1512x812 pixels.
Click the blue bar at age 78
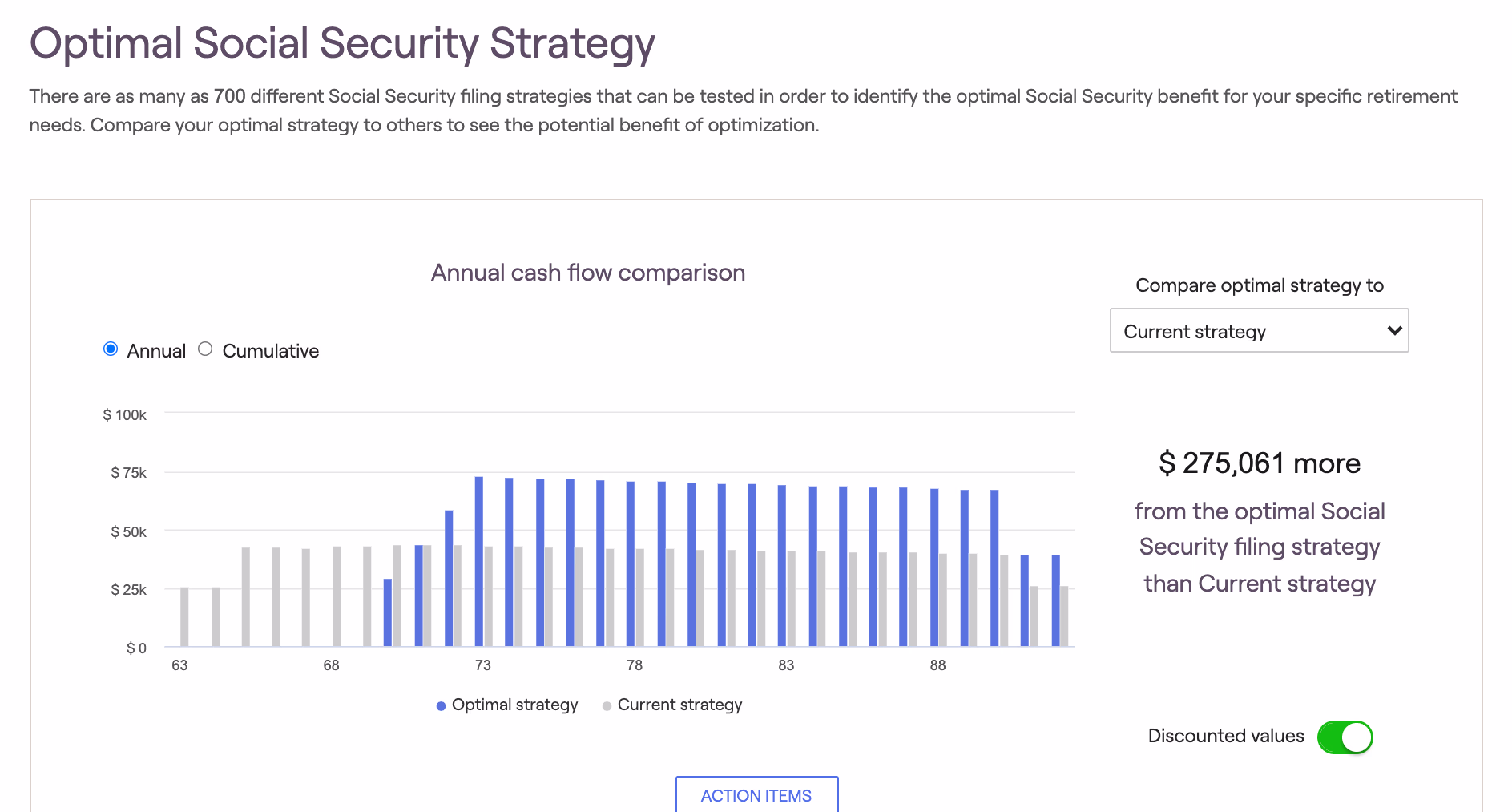631,564
